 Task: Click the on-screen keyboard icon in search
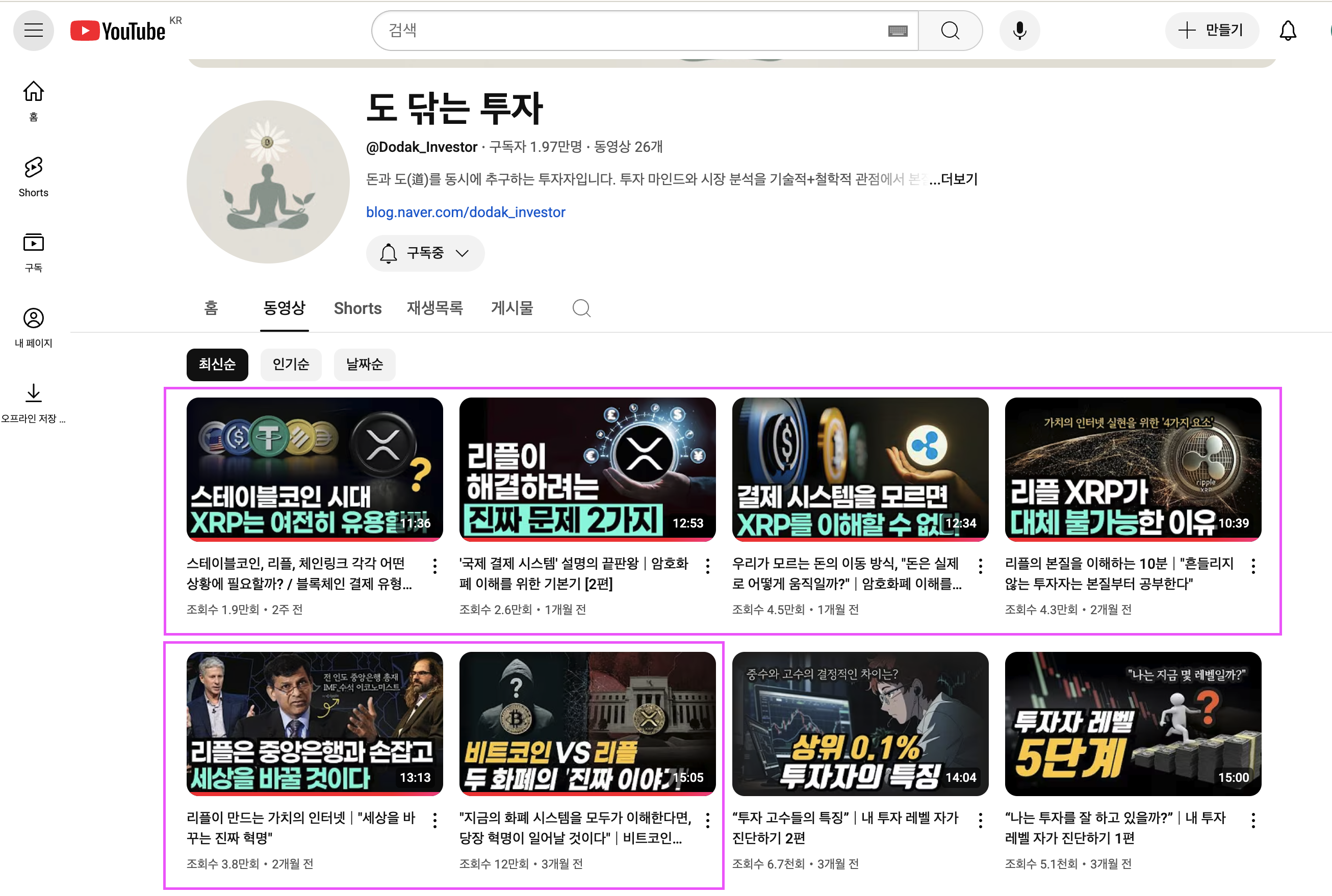898,31
